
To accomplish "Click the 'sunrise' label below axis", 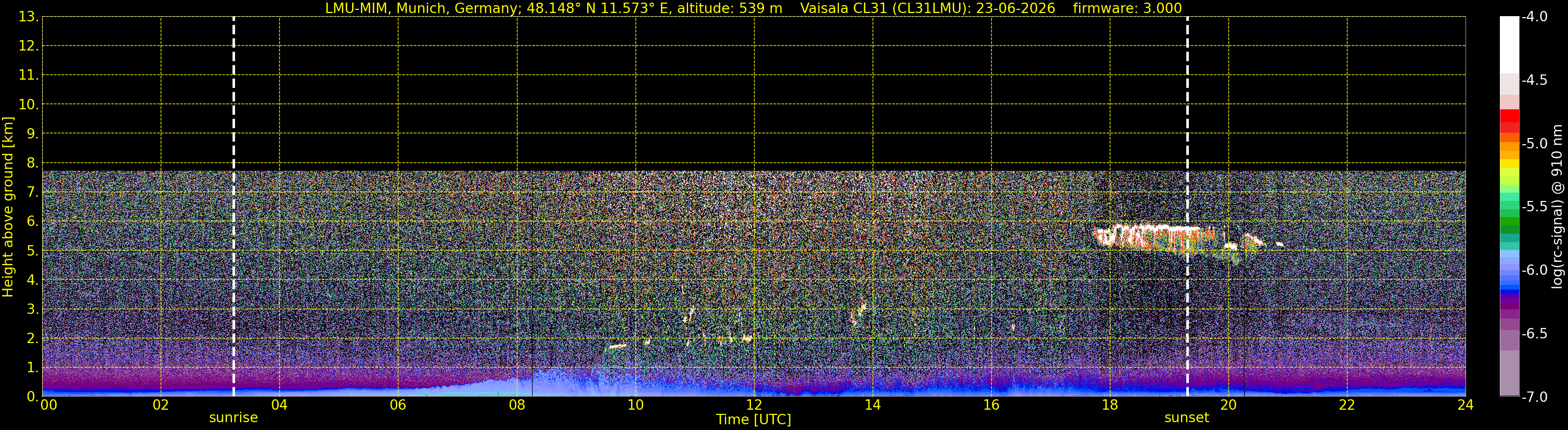I will (234, 418).
